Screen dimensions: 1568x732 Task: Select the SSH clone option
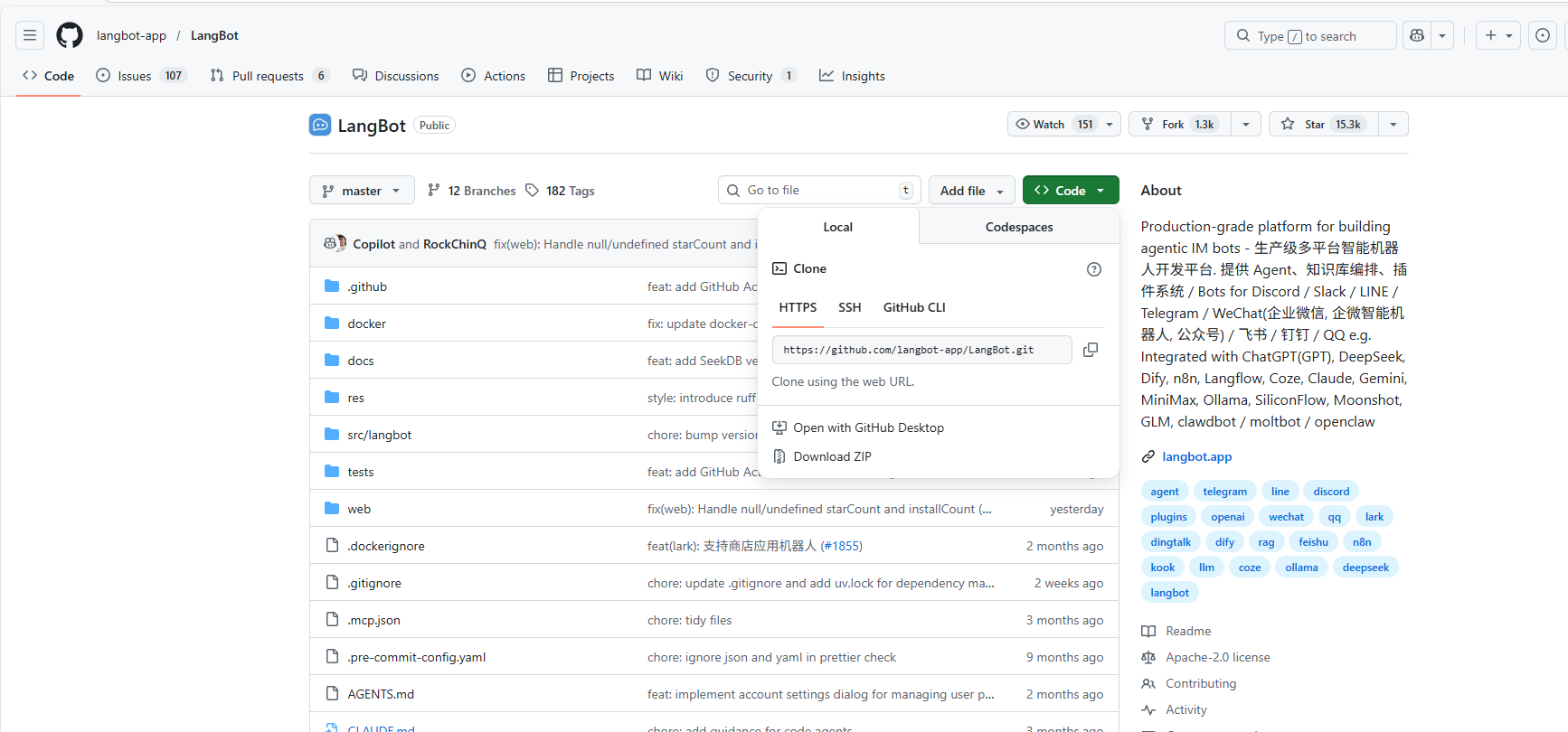click(850, 307)
